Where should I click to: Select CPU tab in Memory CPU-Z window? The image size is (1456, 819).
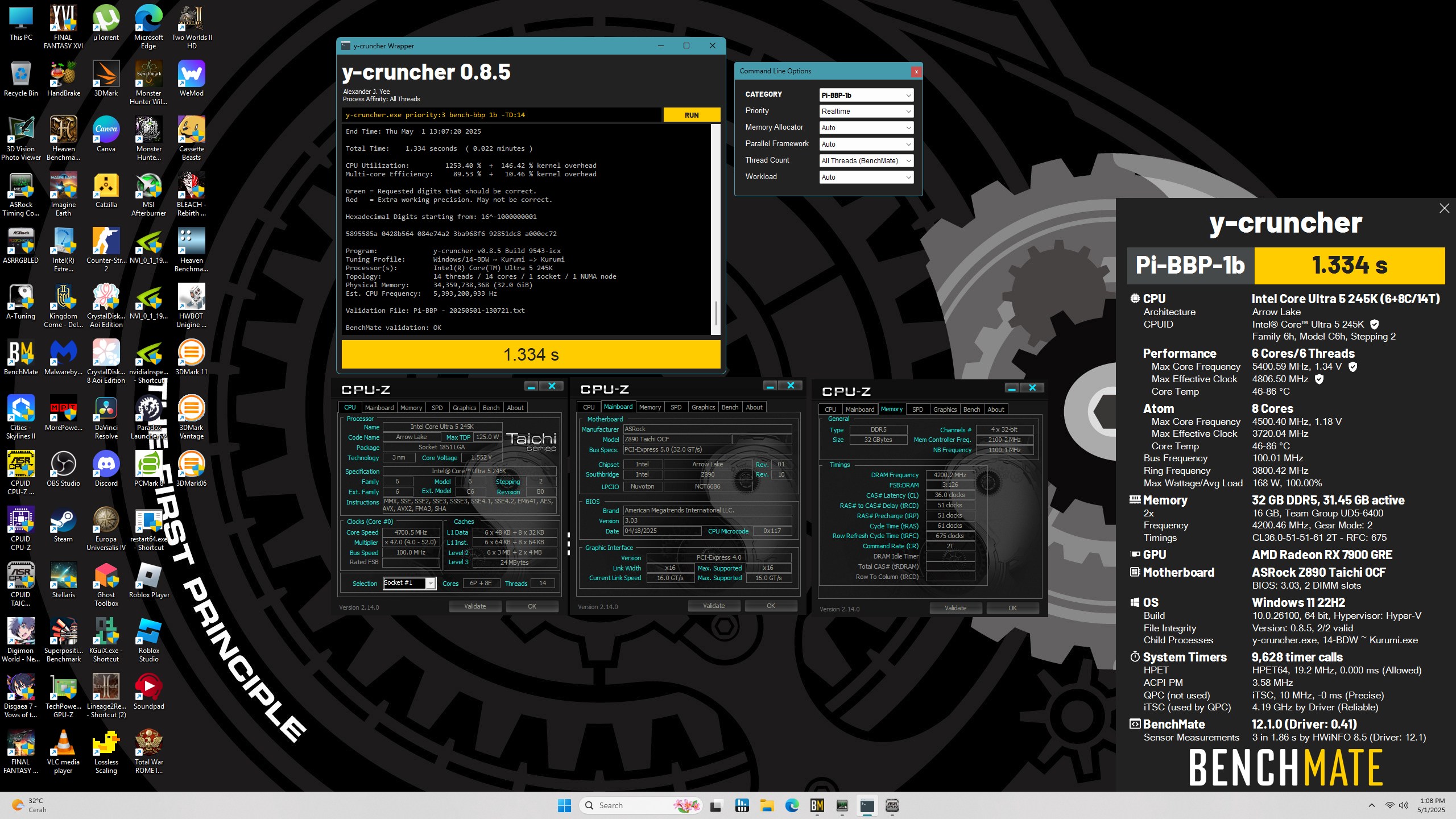point(830,409)
